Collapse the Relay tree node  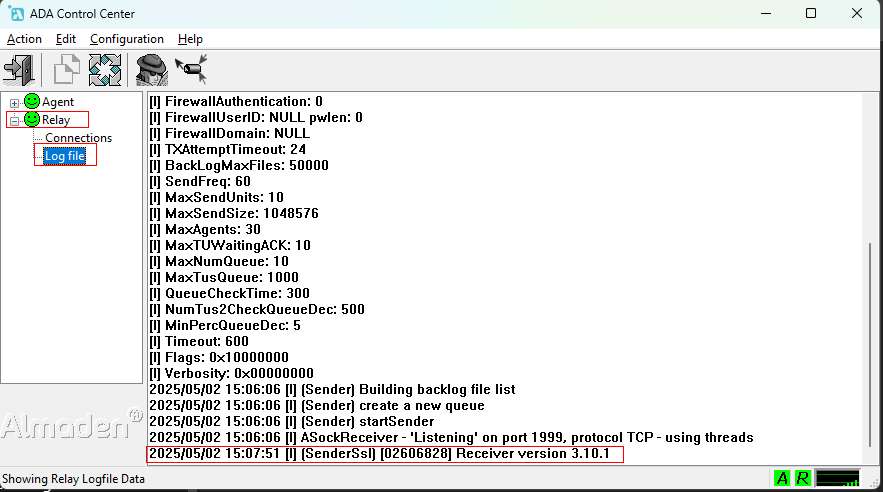[x=14, y=120]
